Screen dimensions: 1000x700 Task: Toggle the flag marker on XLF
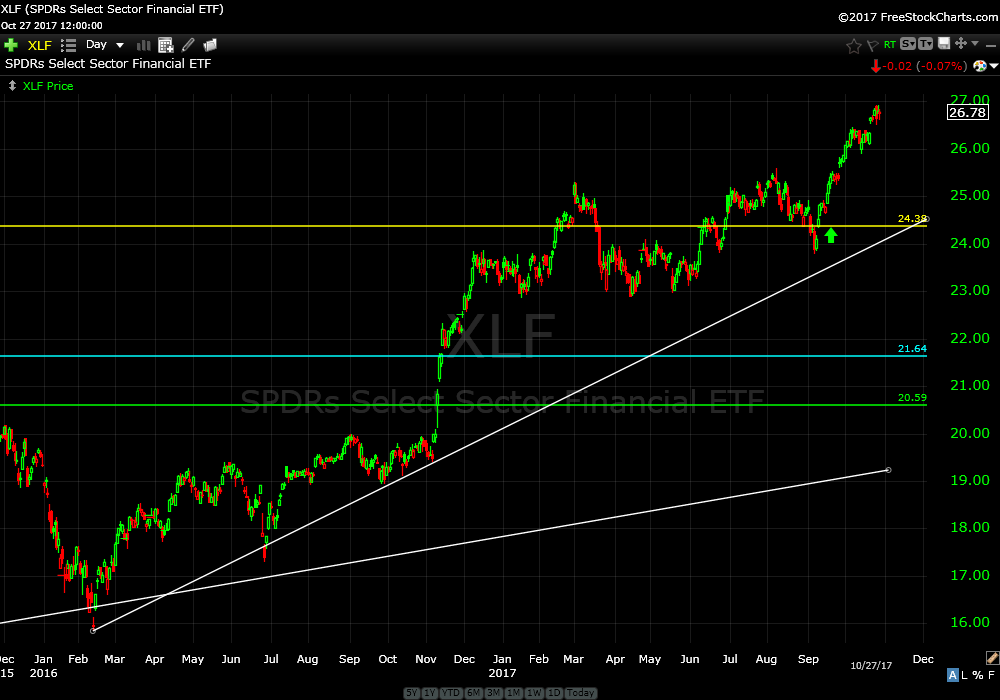(872, 45)
